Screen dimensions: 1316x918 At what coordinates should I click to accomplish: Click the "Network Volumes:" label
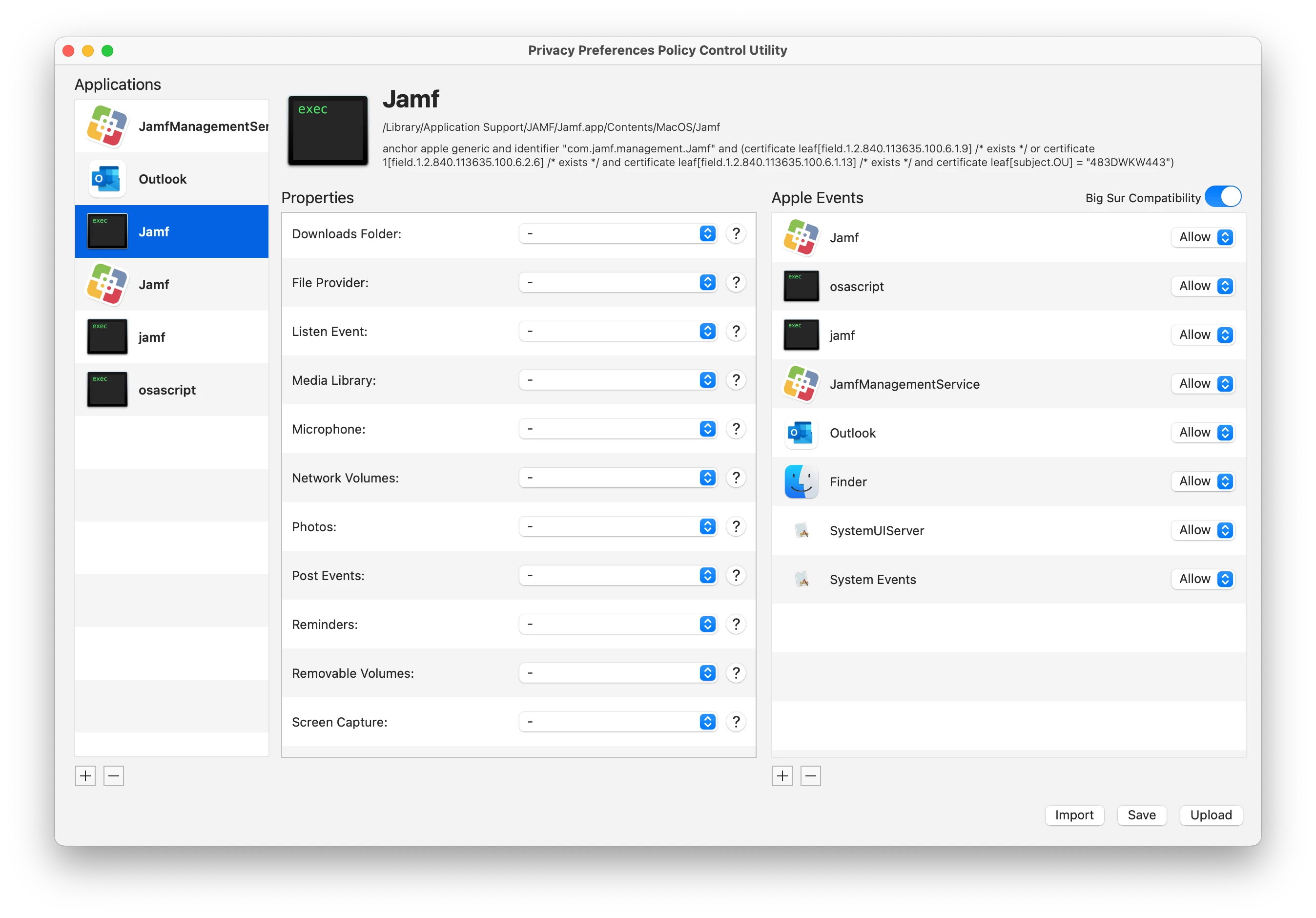click(x=345, y=478)
